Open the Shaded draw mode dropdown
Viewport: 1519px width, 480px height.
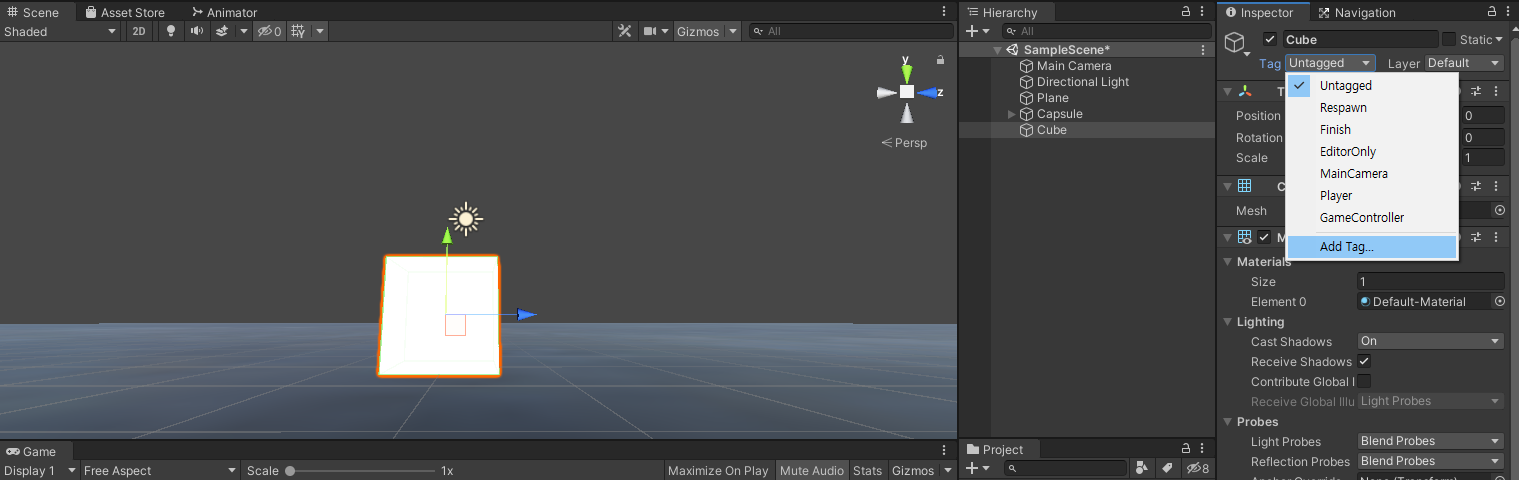(x=60, y=31)
